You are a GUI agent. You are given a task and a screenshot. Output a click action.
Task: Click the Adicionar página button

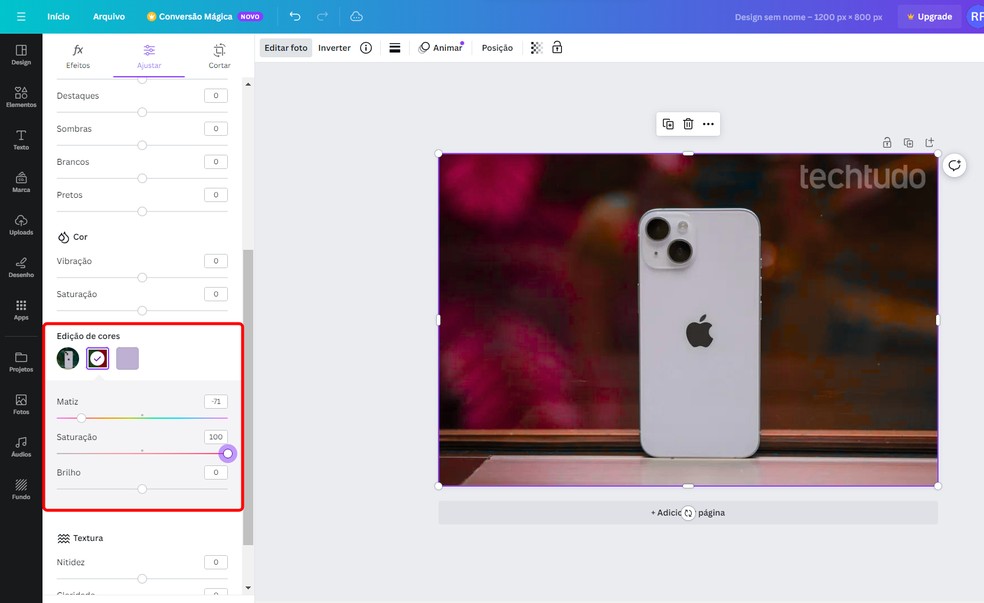pyautogui.click(x=688, y=513)
